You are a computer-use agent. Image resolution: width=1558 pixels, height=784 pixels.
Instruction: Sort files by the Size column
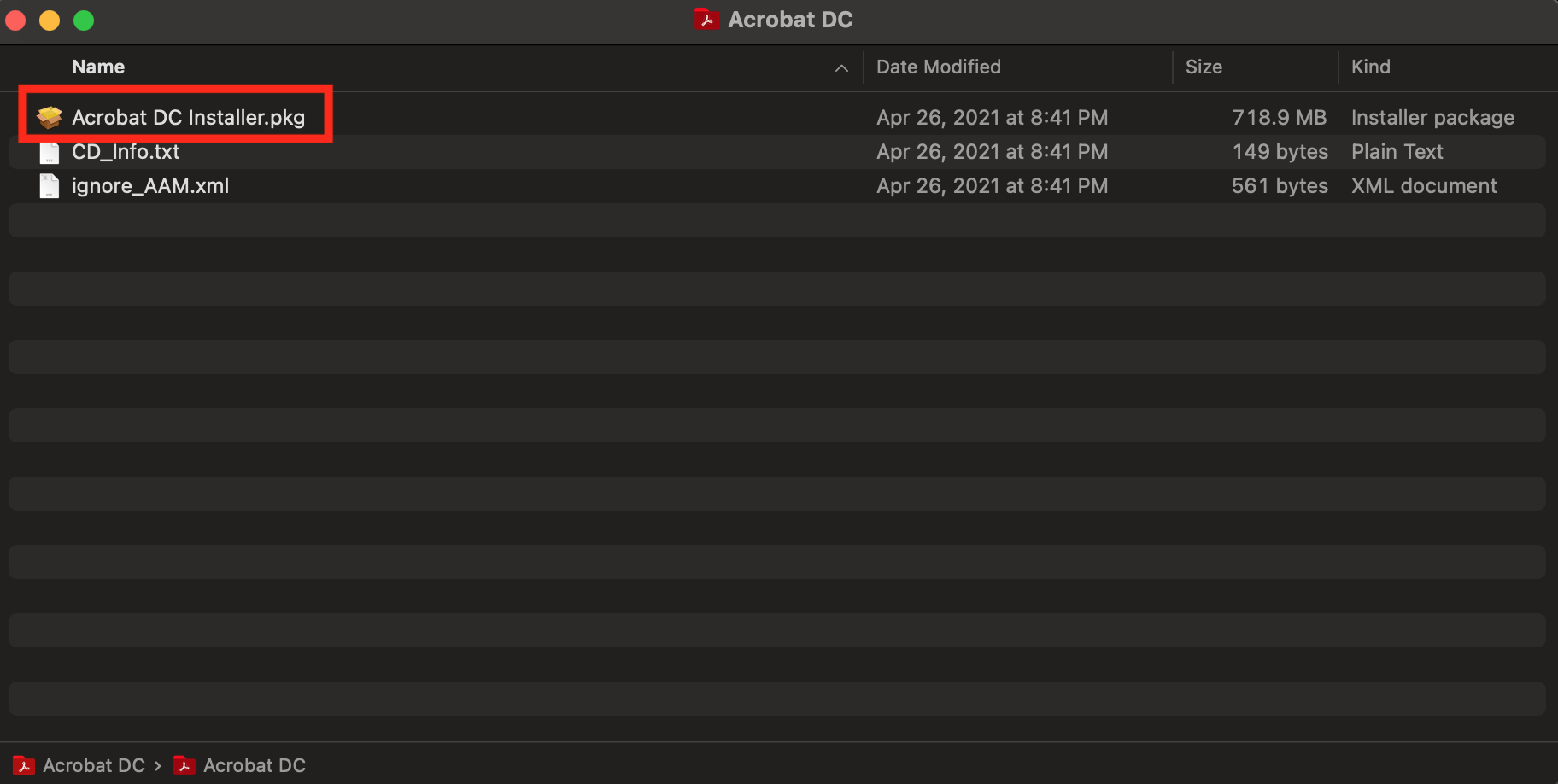(1204, 67)
